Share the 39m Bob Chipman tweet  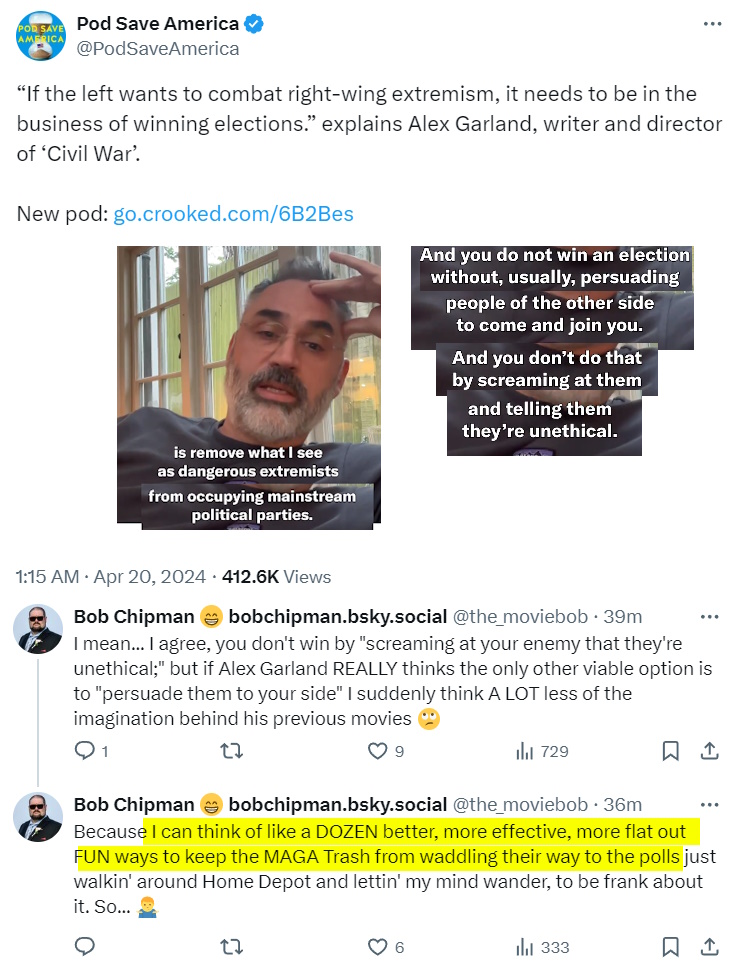pos(710,751)
